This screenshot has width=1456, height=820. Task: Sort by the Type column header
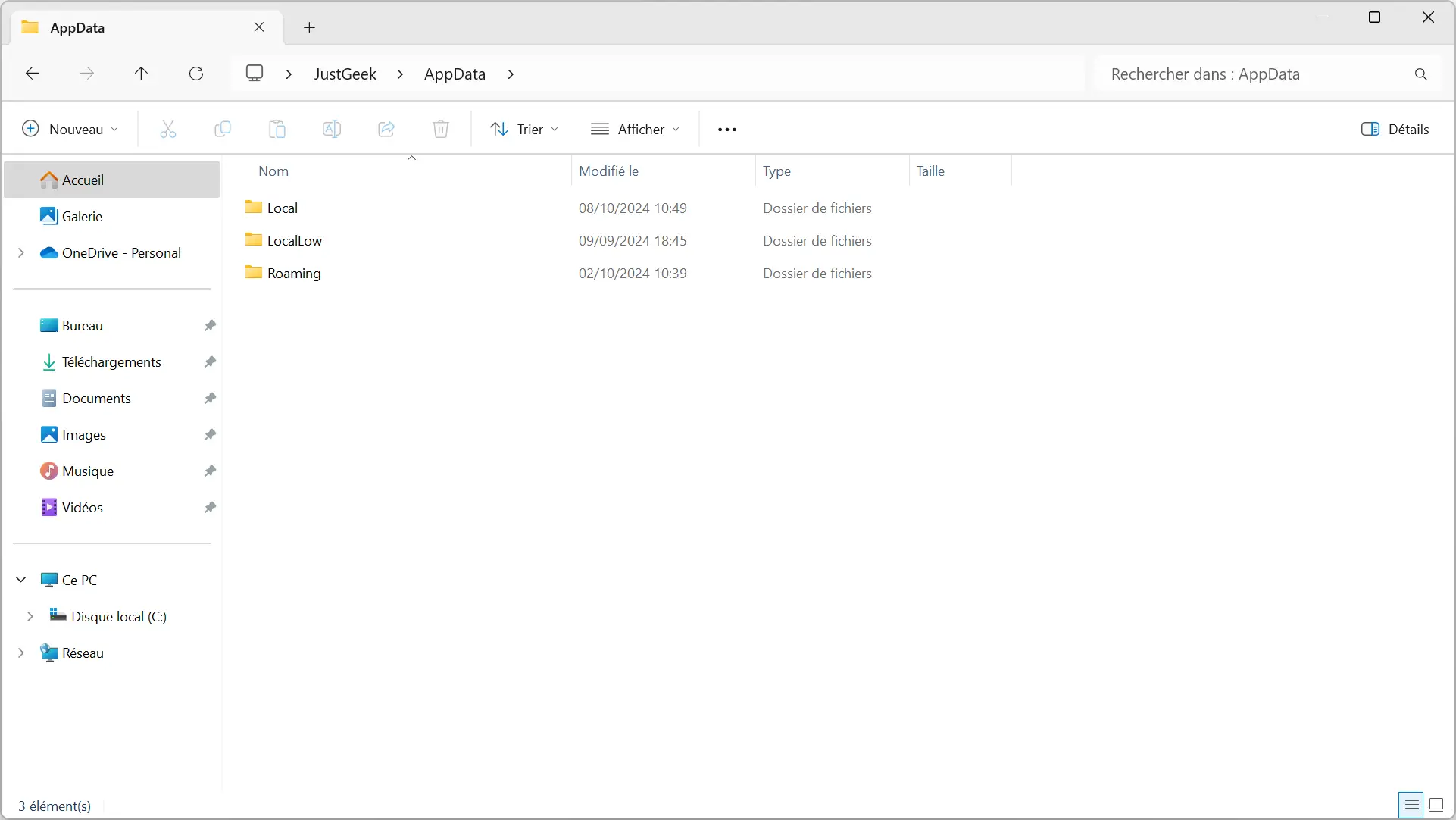[776, 171]
